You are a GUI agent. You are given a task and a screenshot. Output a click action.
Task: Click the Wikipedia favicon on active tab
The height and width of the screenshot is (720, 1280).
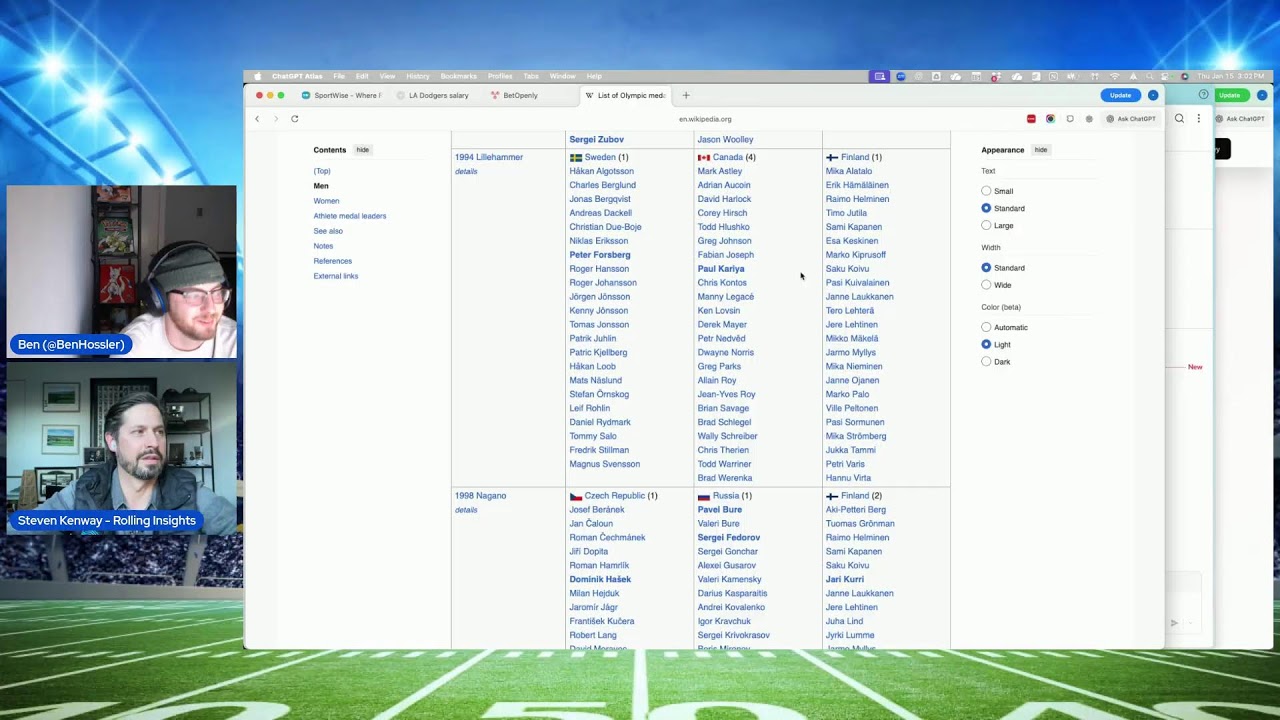coord(589,95)
